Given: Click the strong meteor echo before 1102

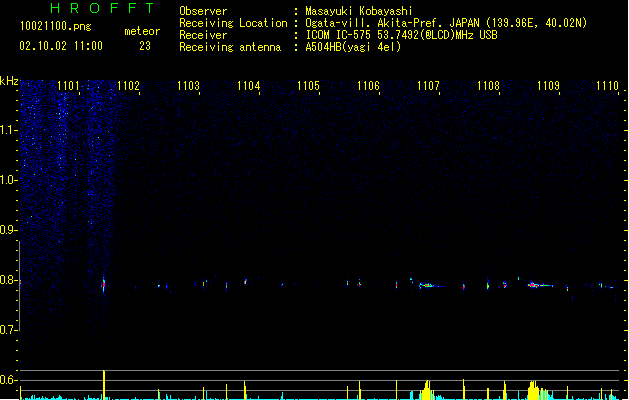Looking at the screenshot, I should pyautogui.click(x=103, y=285).
